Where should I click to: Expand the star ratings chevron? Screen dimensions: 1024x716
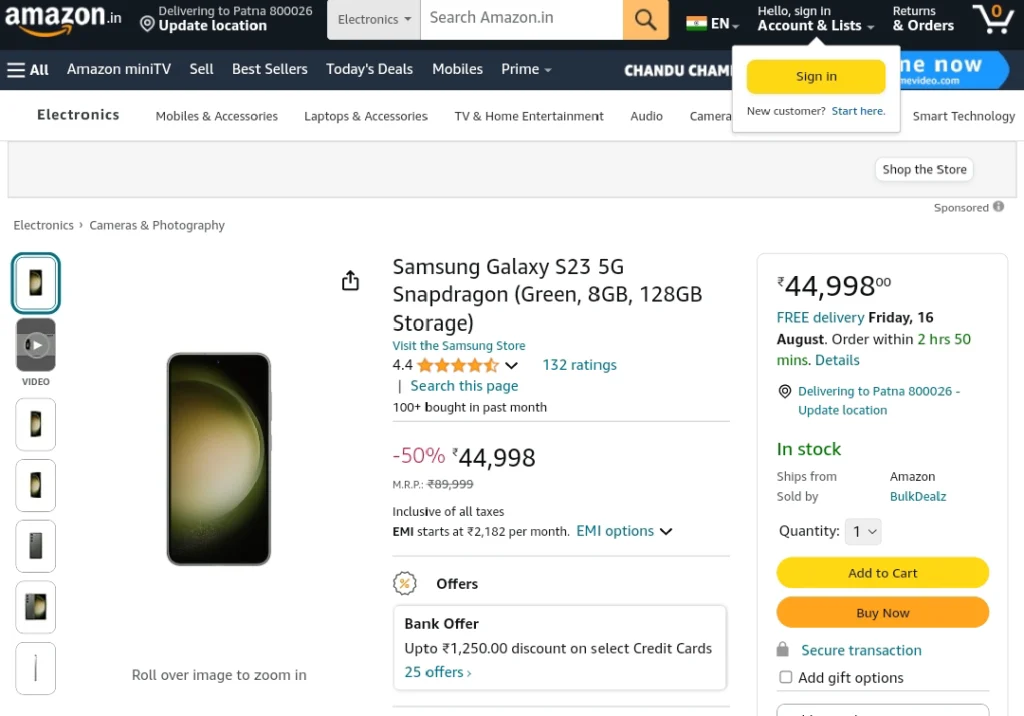point(511,365)
